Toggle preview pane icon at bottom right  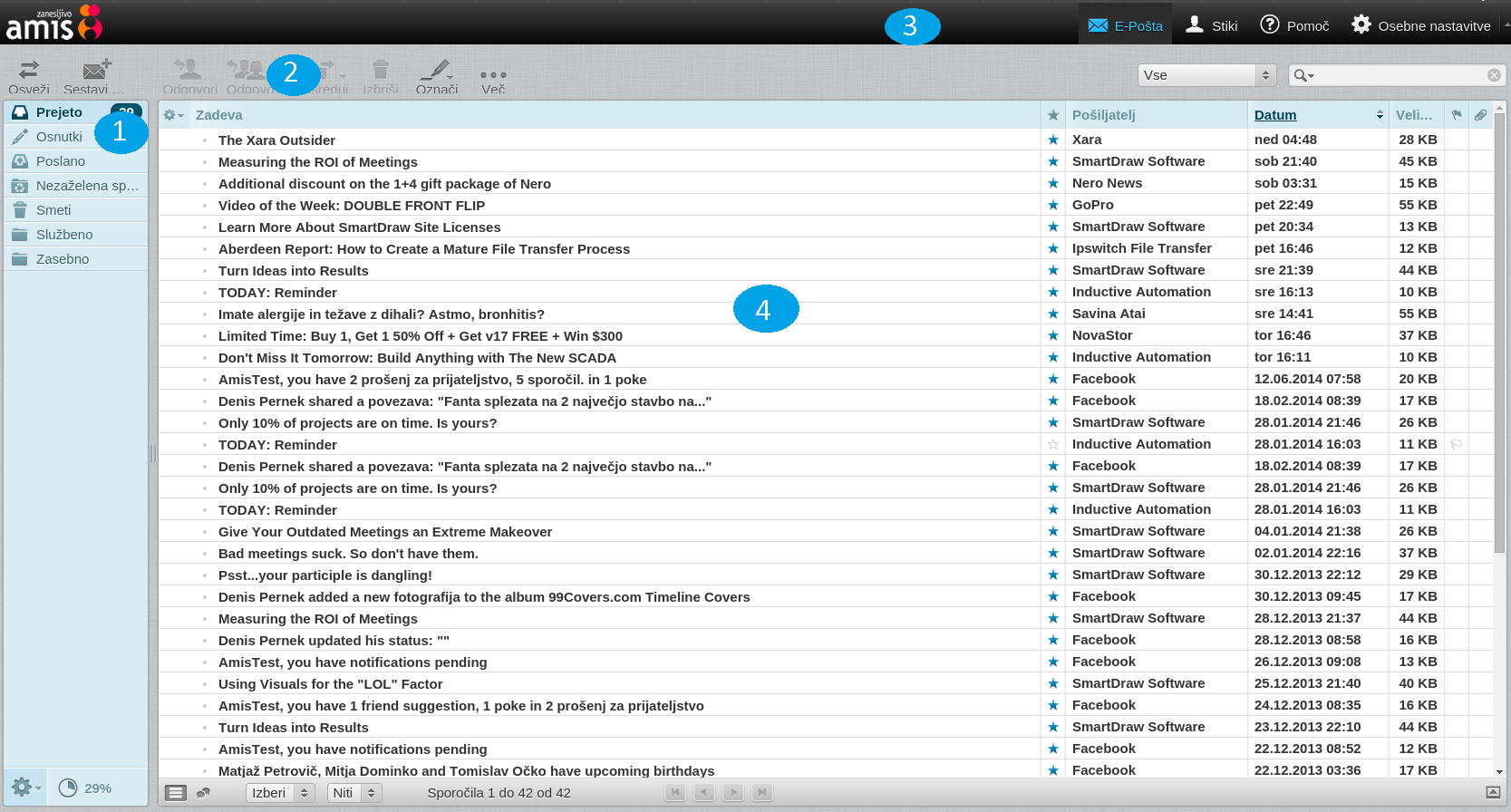pos(1493,793)
